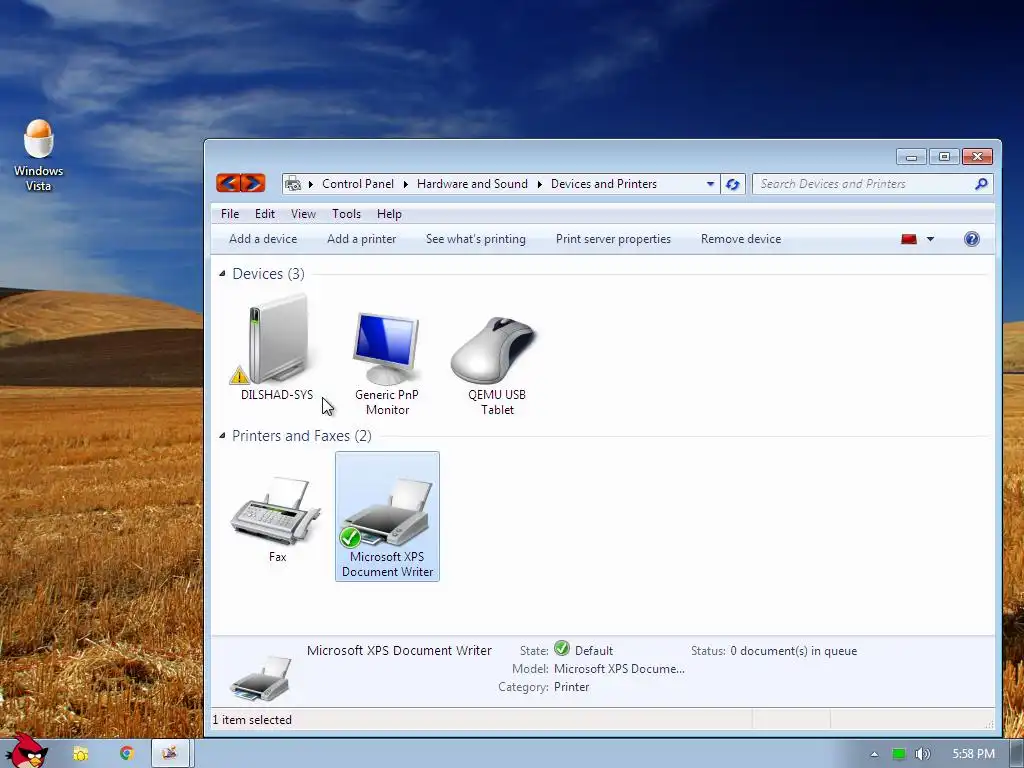This screenshot has width=1024, height=768.
Task: Click the '1 item selected' status text
Action: [252, 720]
